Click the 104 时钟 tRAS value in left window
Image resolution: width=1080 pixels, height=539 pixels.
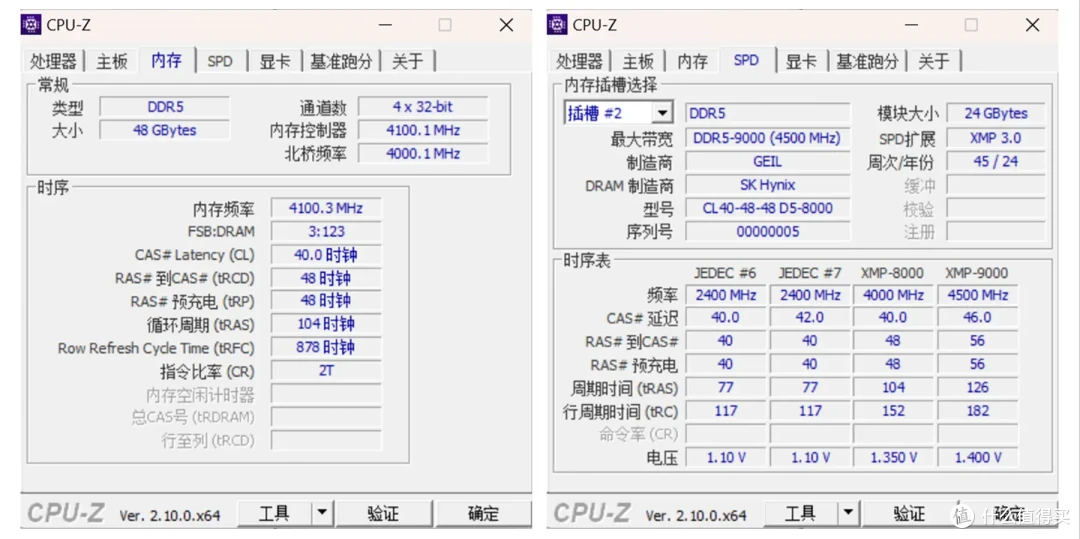pos(326,324)
